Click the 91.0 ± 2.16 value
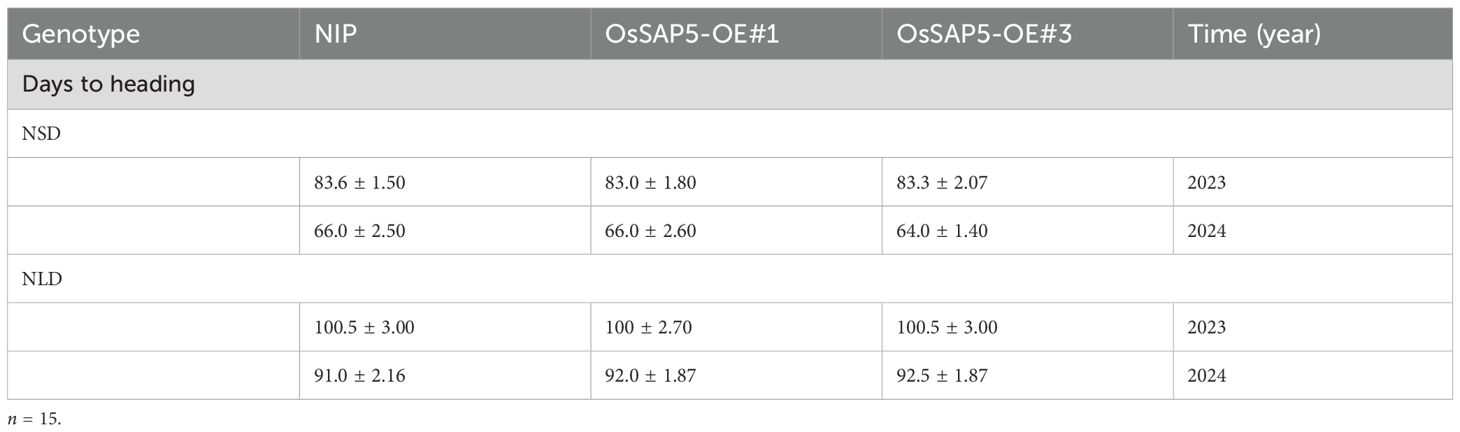The height and width of the screenshot is (432, 1460). (361, 376)
